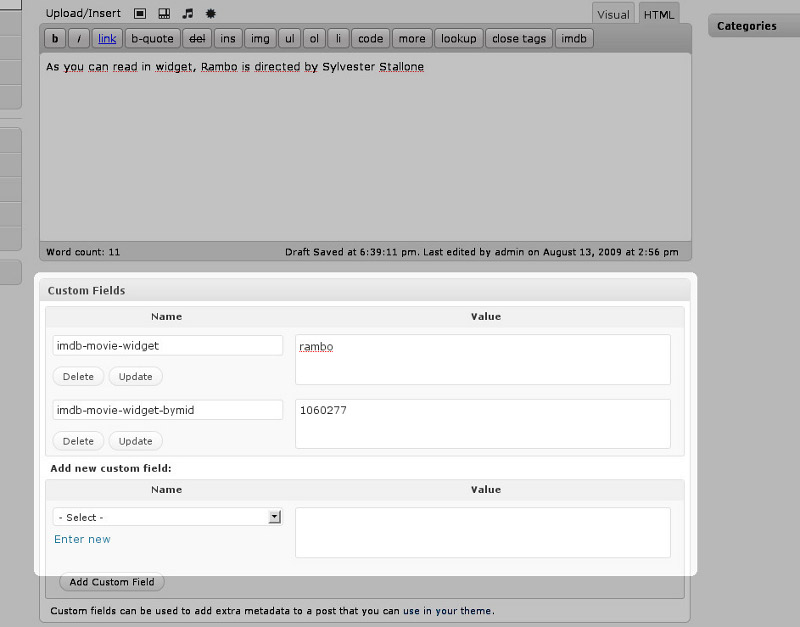Click inside the post content text area
Viewport: 800px width, 627px height.
[x=365, y=148]
